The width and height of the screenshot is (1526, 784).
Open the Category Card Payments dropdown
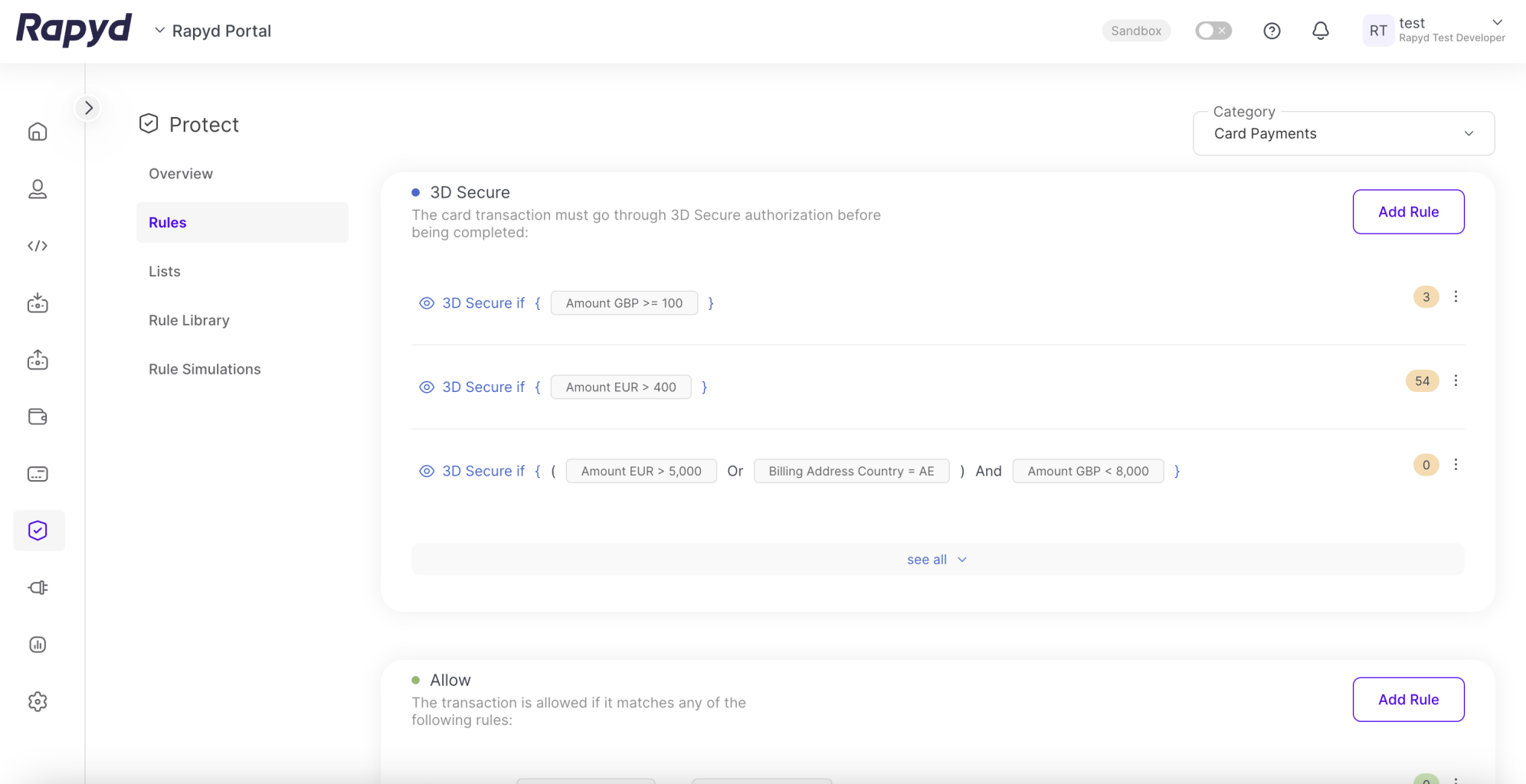pyautogui.click(x=1343, y=134)
